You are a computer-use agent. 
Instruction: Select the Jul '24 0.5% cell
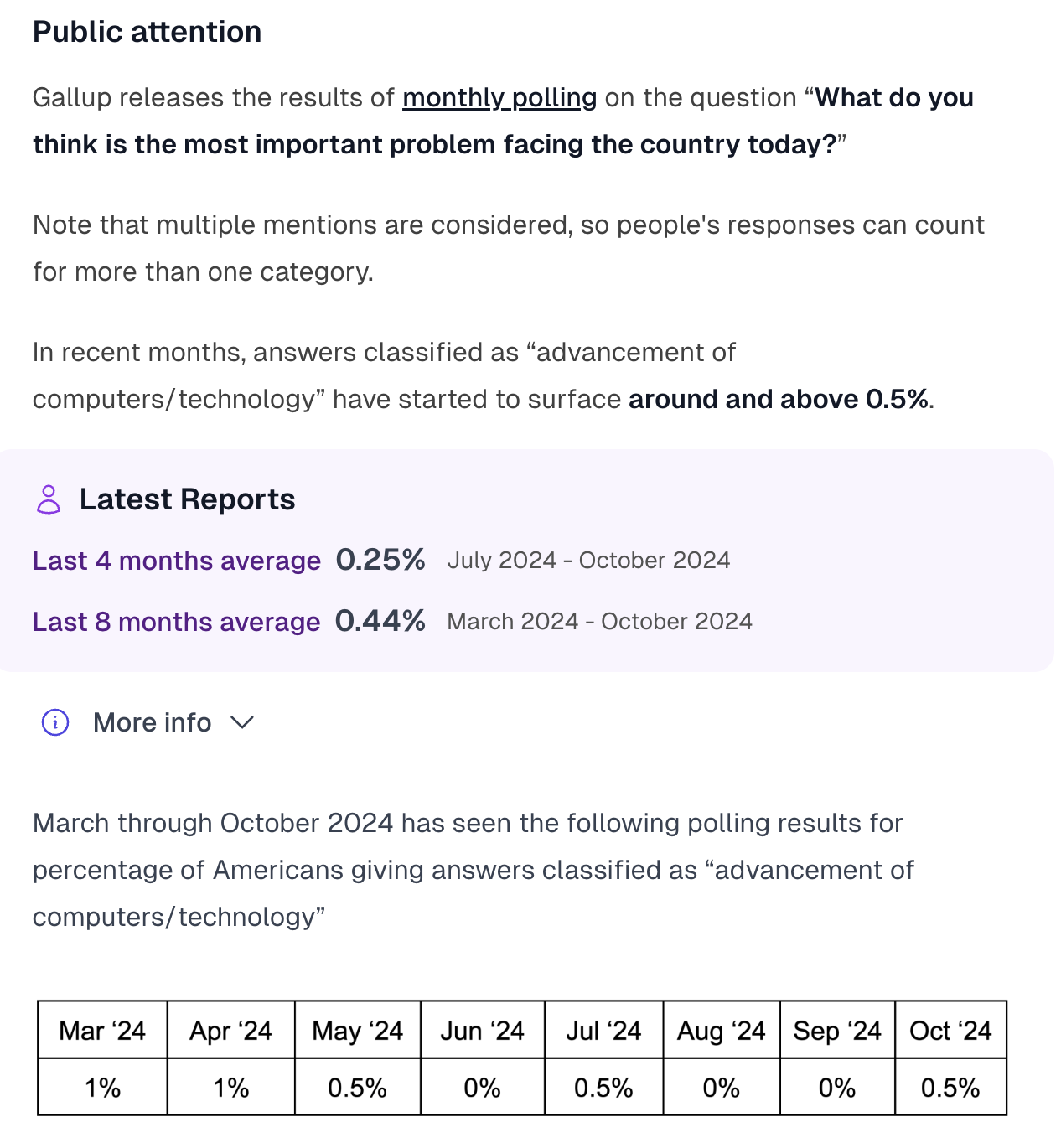603,1088
